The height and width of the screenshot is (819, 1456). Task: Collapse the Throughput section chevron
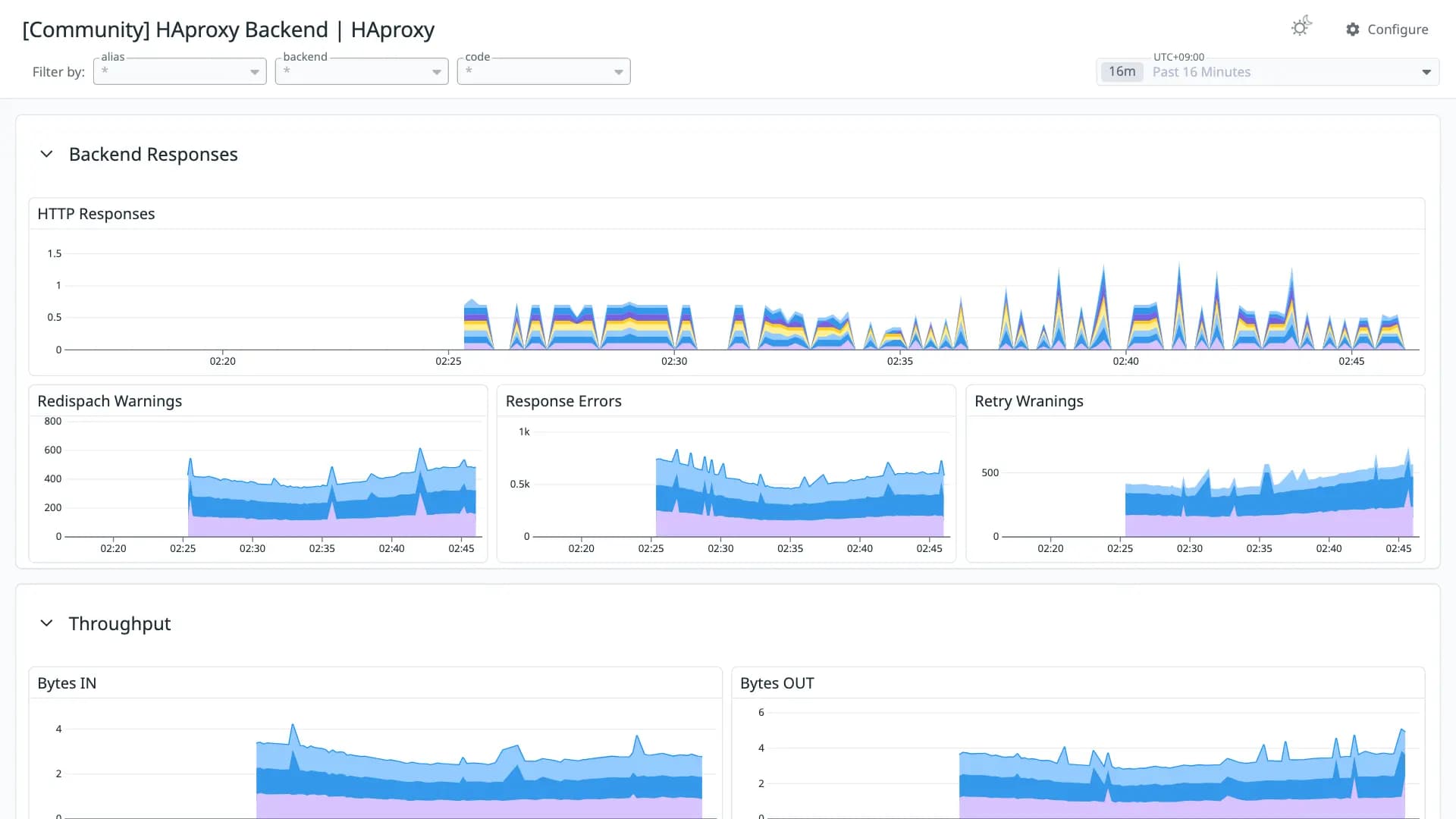click(x=46, y=623)
